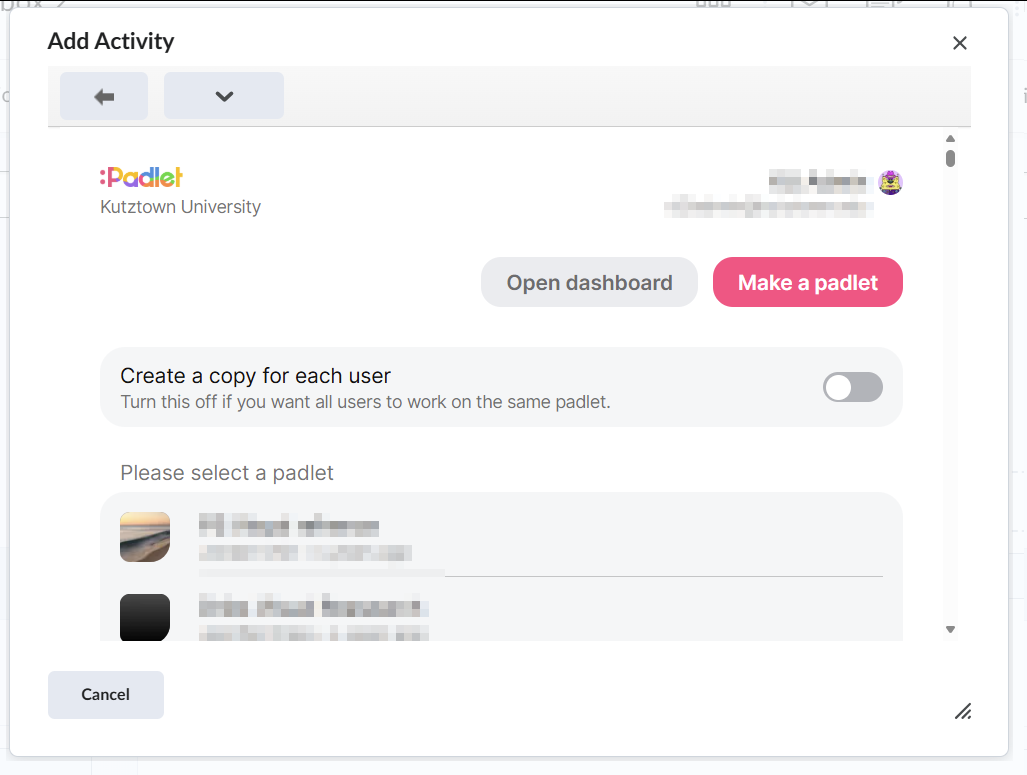Close the Add Activity dialog
The height and width of the screenshot is (775, 1027).
tap(960, 43)
